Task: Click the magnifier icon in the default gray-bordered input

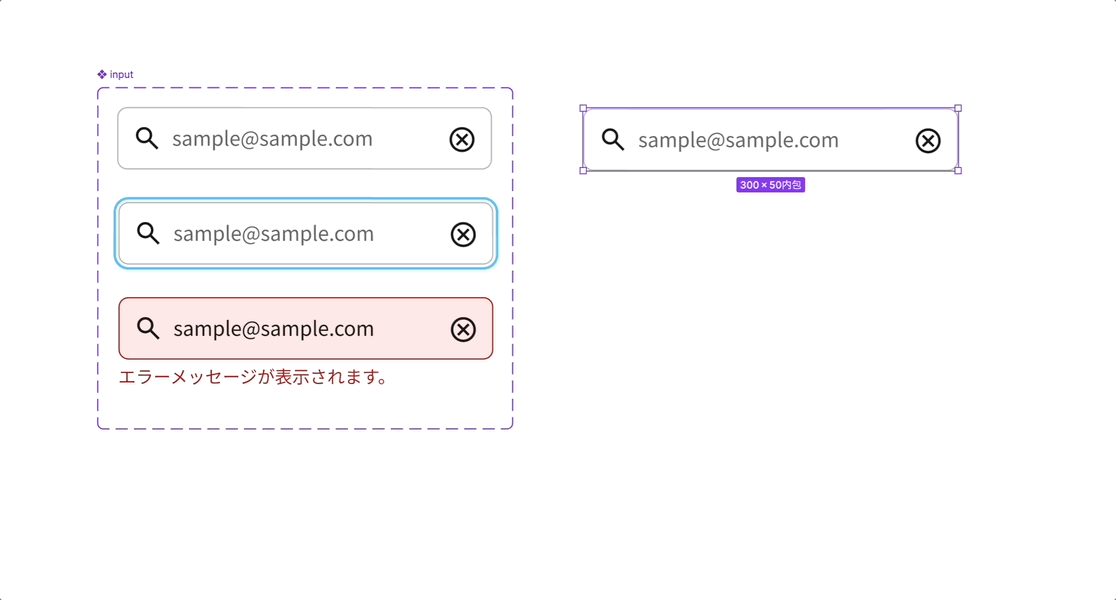Action: click(147, 139)
